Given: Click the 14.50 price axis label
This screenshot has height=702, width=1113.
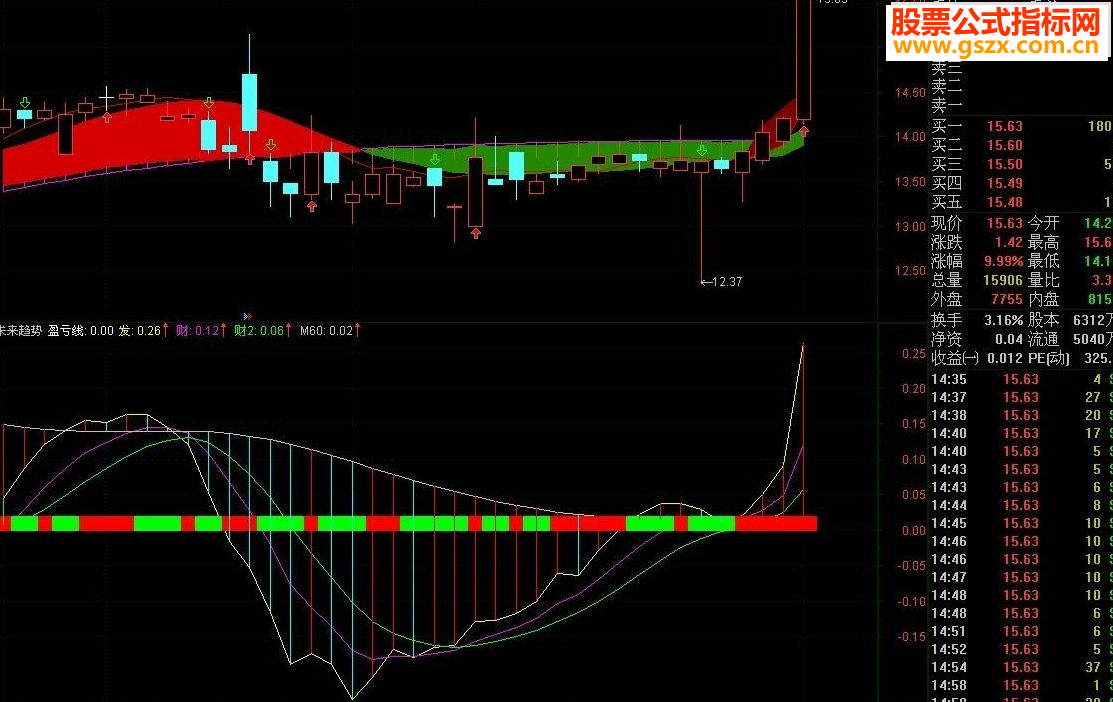Looking at the screenshot, I should [910, 93].
